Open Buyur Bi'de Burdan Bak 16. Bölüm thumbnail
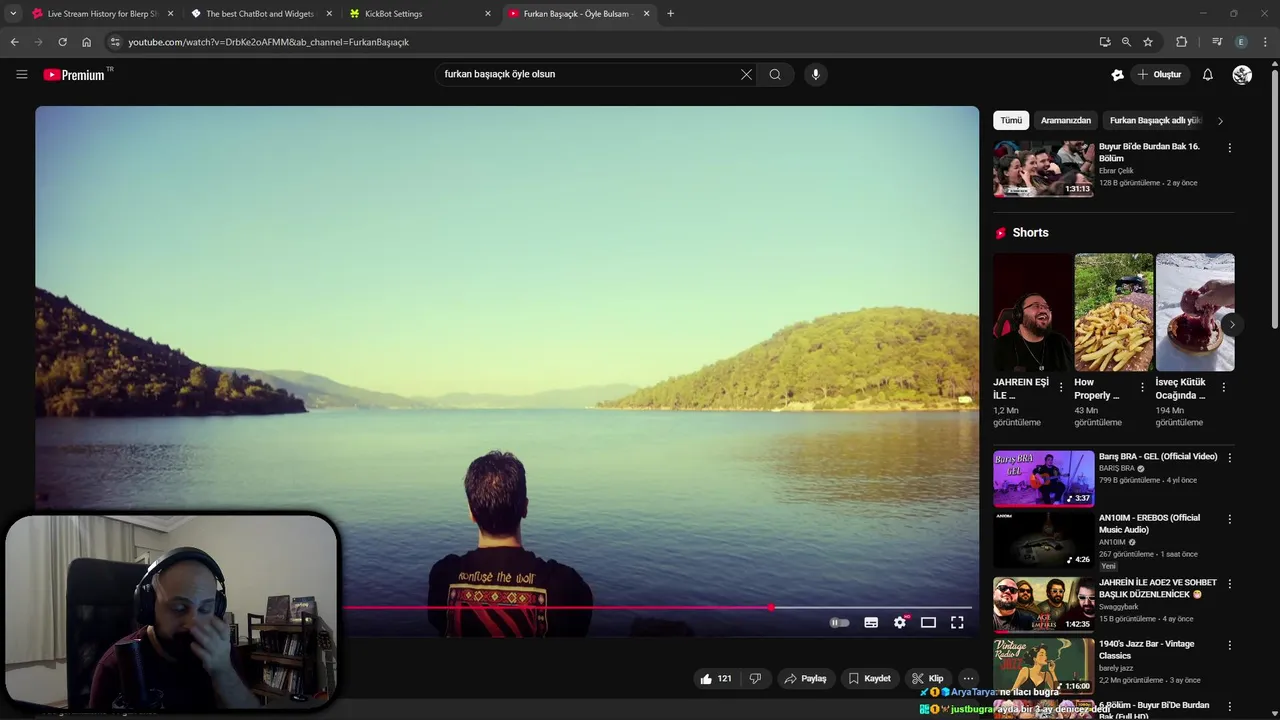This screenshot has height=720, width=1280. click(1043, 169)
